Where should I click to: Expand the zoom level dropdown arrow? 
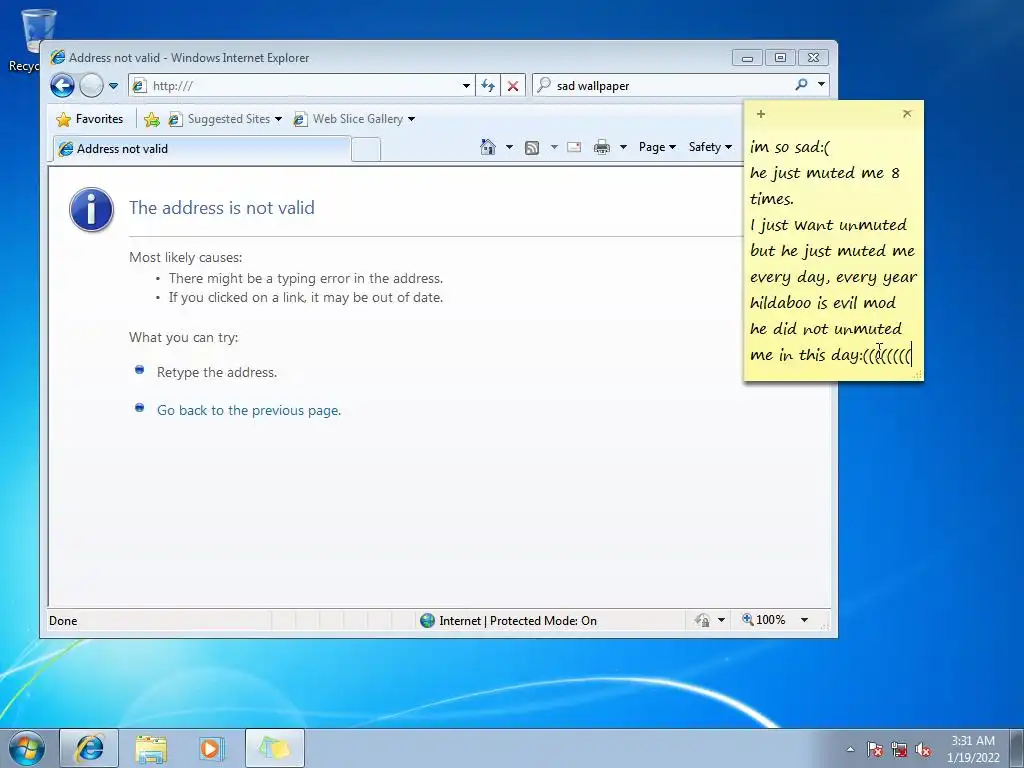coord(805,620)
